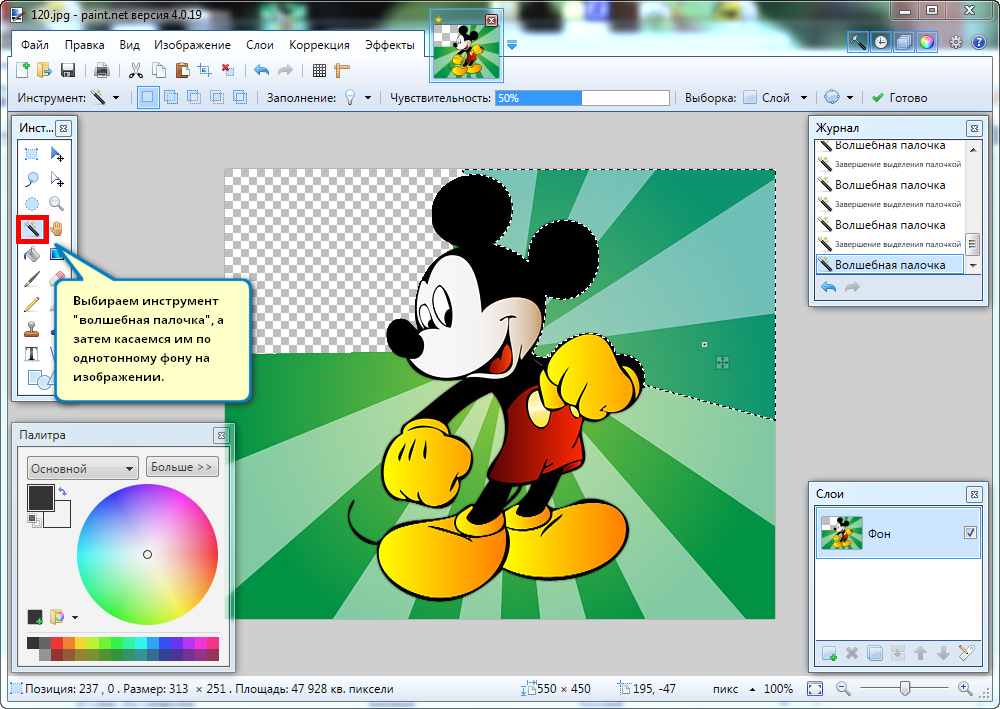Click the Save floppy disk icon
The width and height of the screenshot is (1000, 709).
pos(68,70)
